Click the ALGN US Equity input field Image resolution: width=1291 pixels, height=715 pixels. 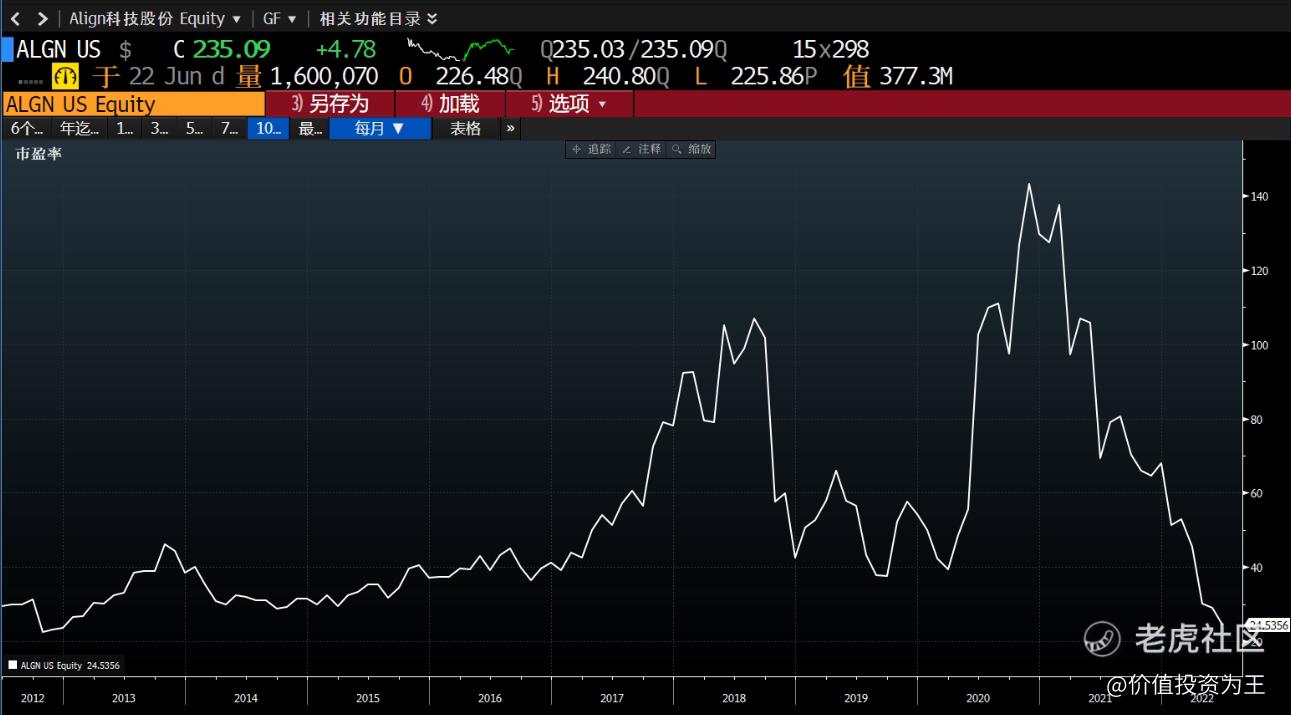[133, 104]
